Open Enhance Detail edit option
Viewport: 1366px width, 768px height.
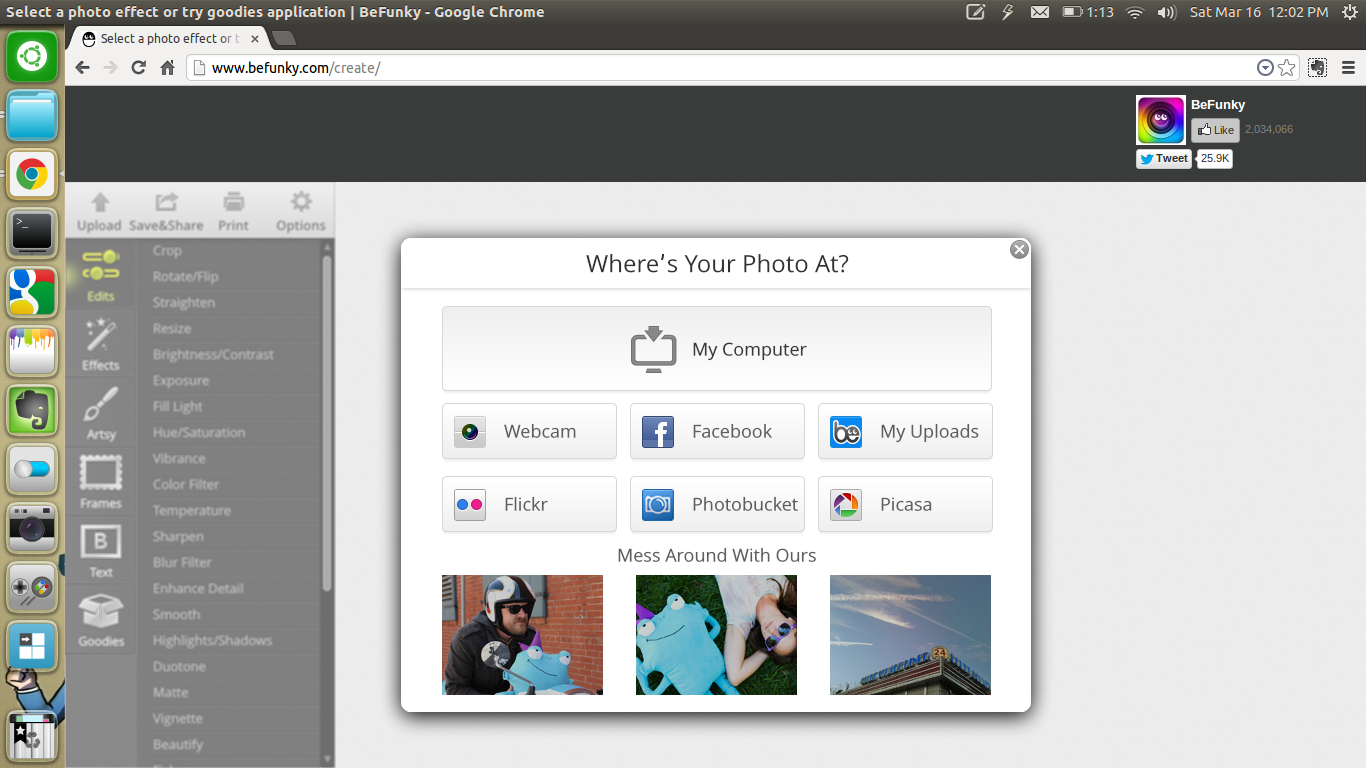tap(198, 588)
